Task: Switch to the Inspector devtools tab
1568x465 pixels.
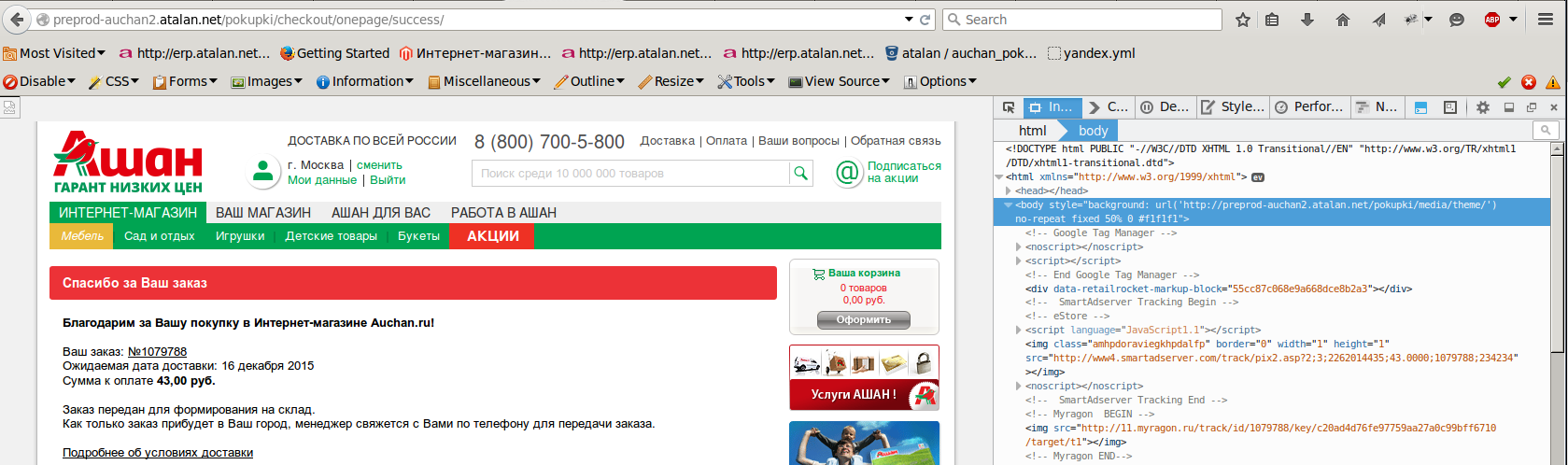Action: pos(1052,107)
